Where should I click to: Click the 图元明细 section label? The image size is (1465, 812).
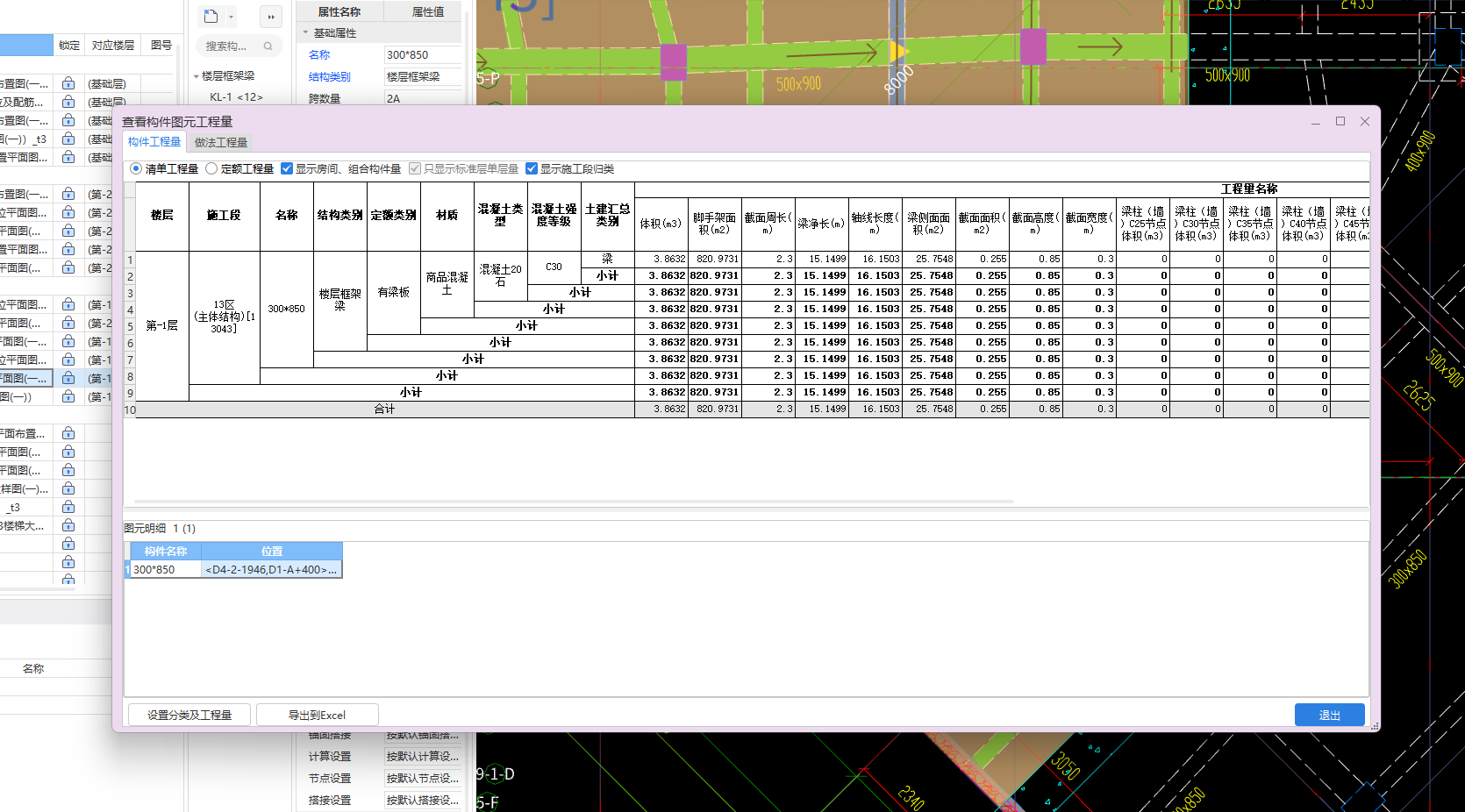pos(145,529)
